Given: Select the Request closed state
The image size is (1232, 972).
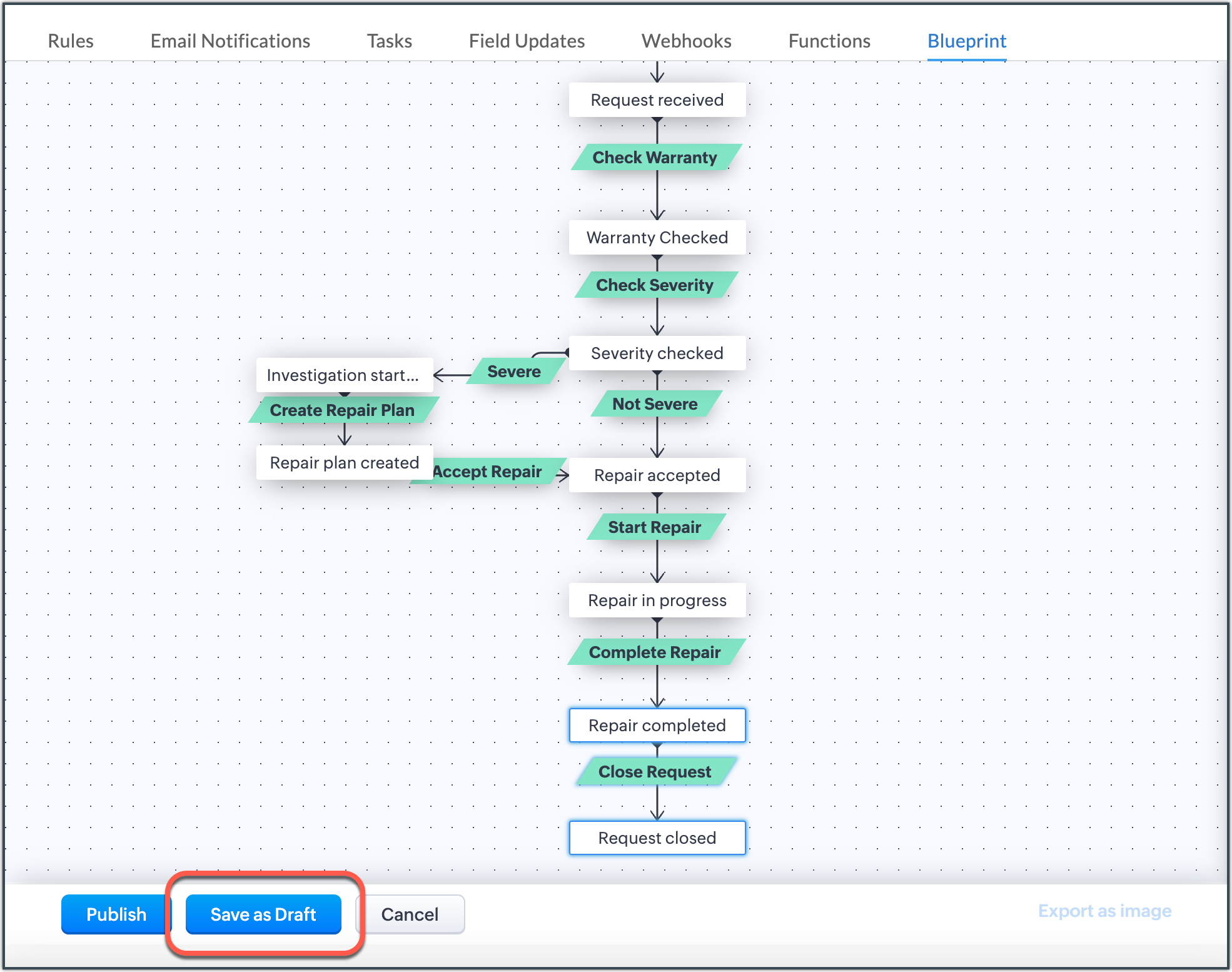Looking at the screenshot, I should 657,838.
